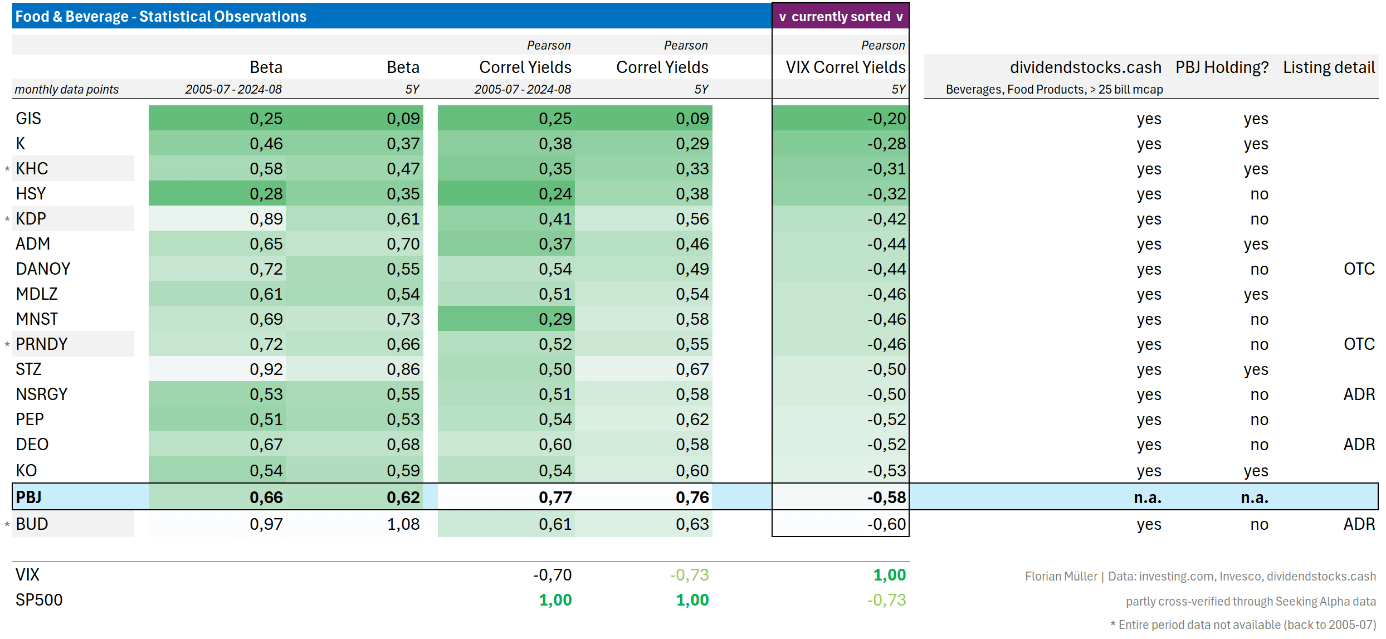Click MNST's long-term Correl Yields value 0,29
Screen dimensions: 1386x639
coord(555,319)
